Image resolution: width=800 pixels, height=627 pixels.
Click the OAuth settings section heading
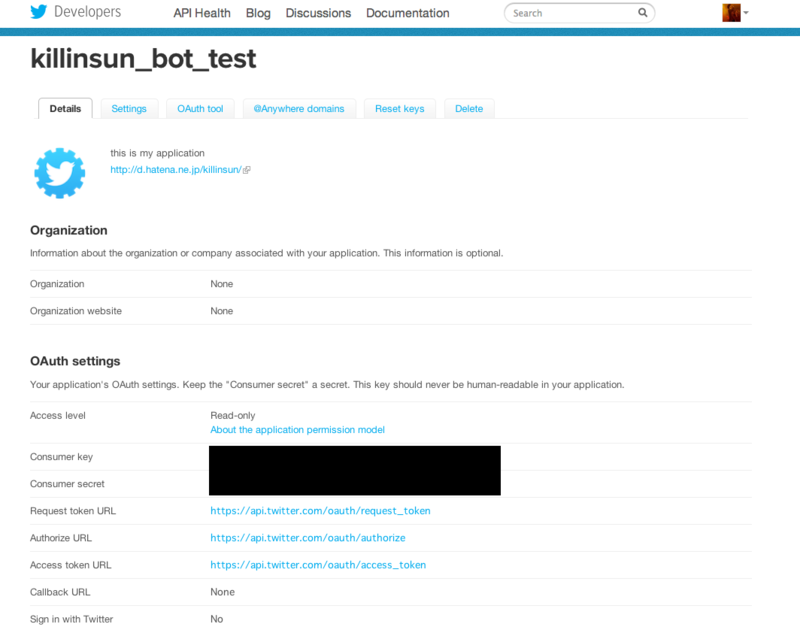(75, 361)
